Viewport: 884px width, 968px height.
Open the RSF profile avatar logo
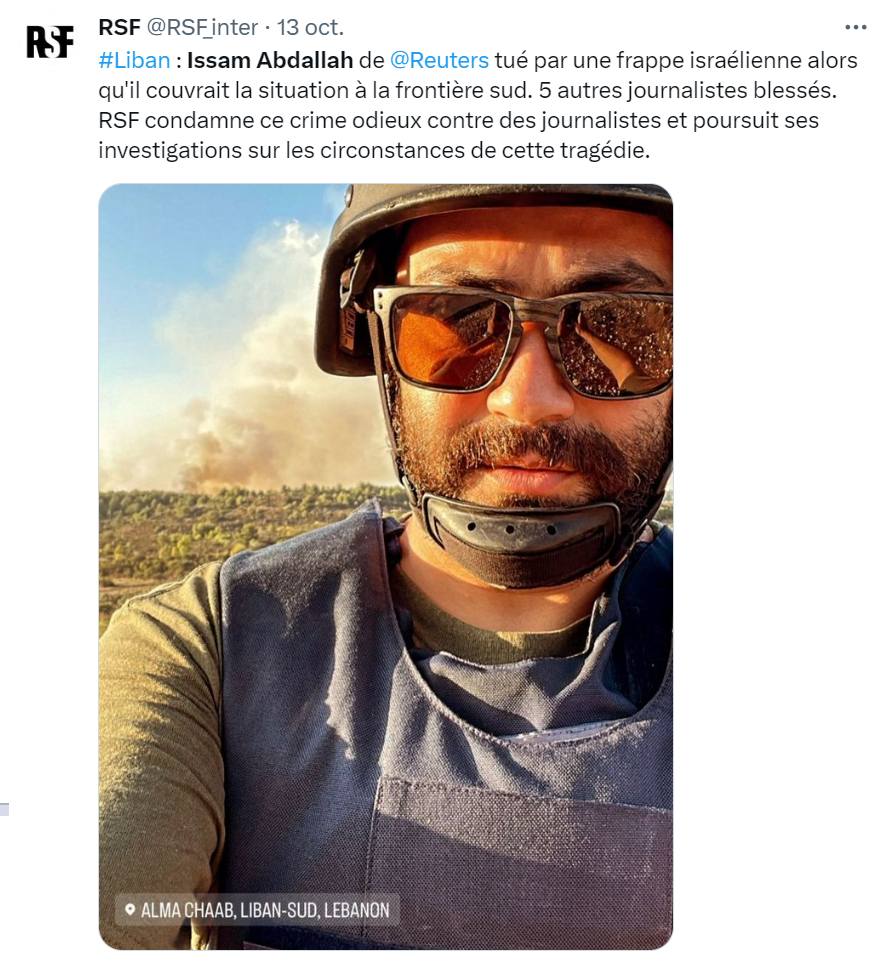coord(50,42)
